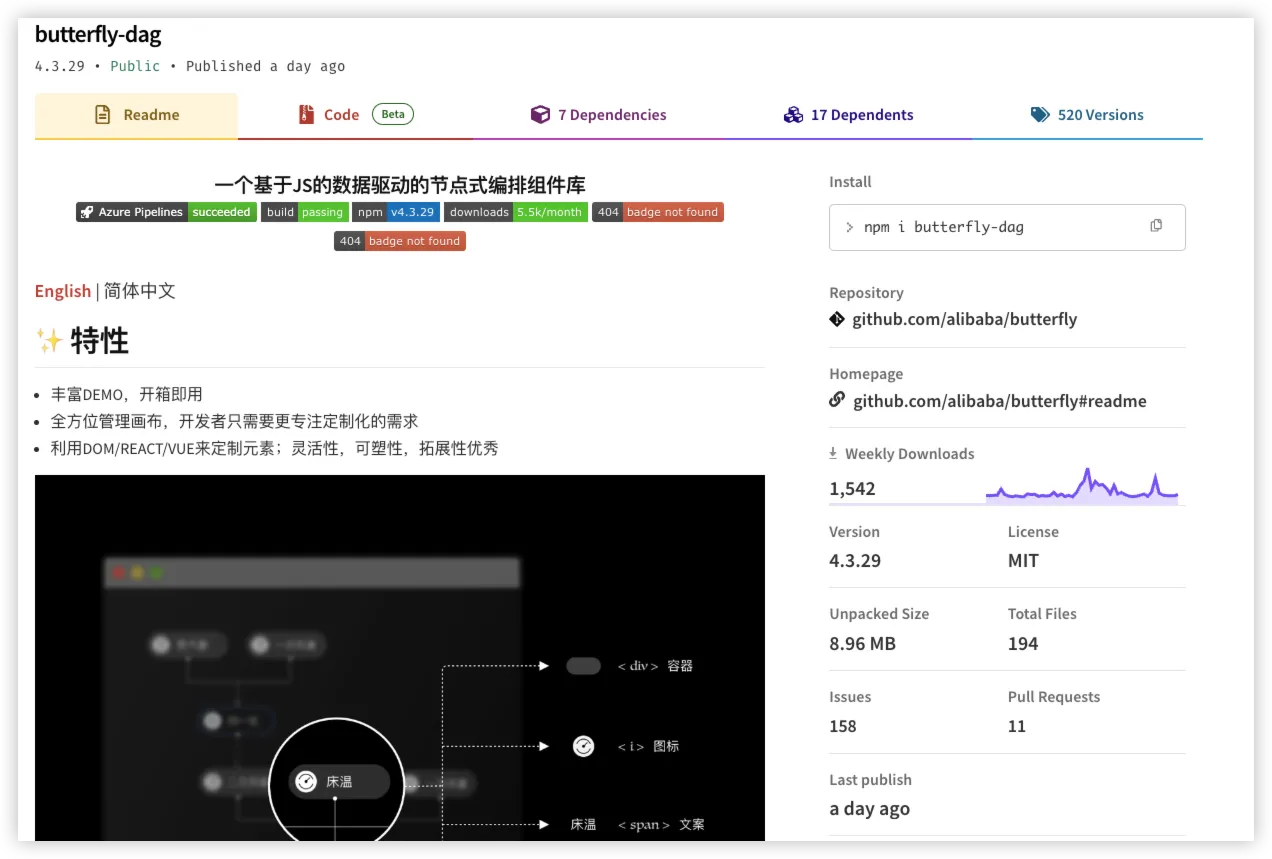Click the Dependencies cube icon
1272x859 pixels.
click(540, 115)
